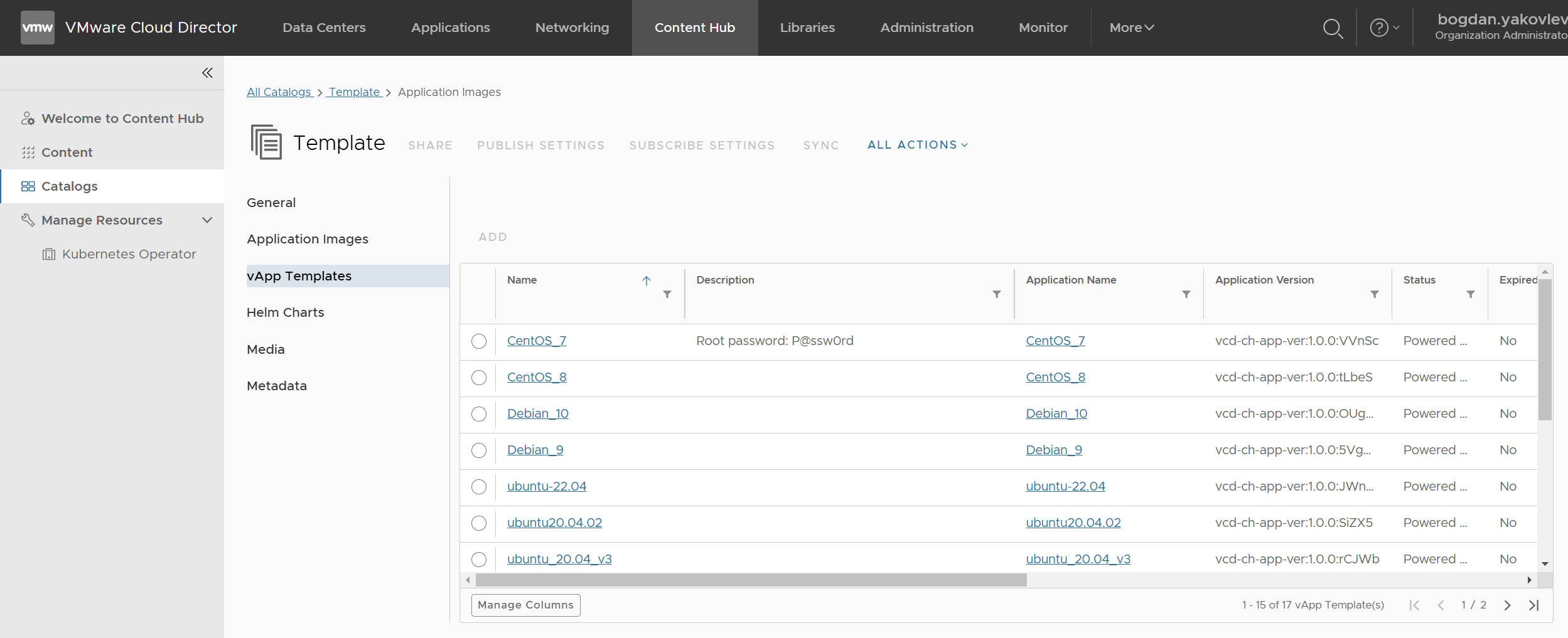Click the SHARE action
Screen dimensions: 1568x638
(431, 146)
